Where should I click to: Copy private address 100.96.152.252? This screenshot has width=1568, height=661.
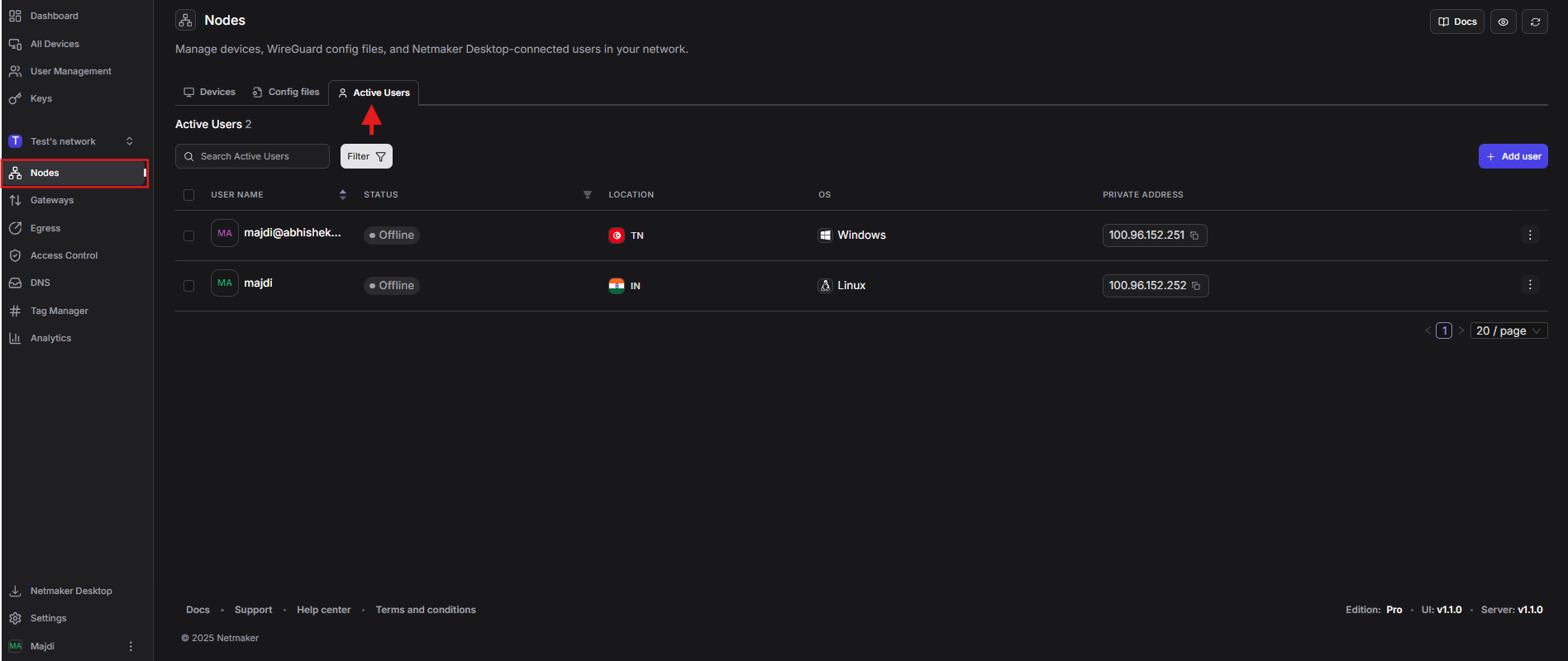tap(1196, 286)
